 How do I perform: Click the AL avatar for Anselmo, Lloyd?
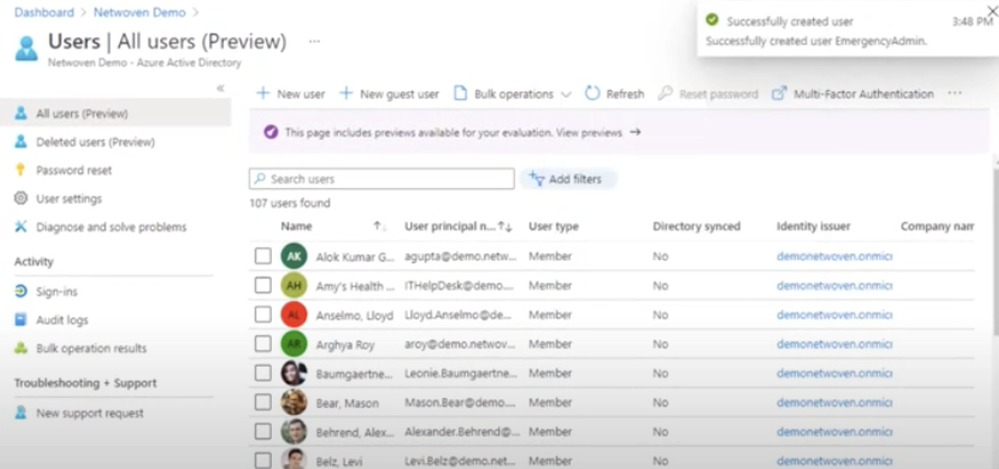(294, 315)
